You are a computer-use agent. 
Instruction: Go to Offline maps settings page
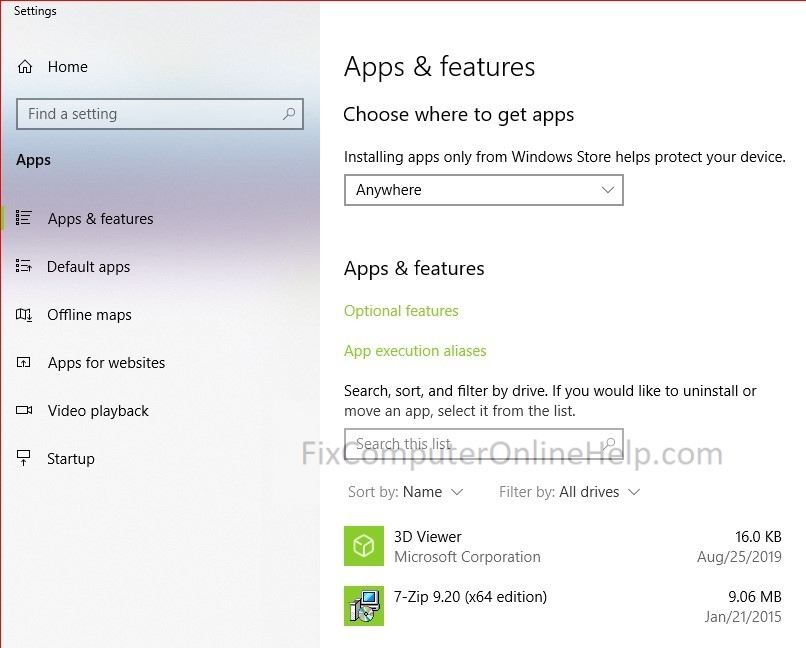pos(89,314)
